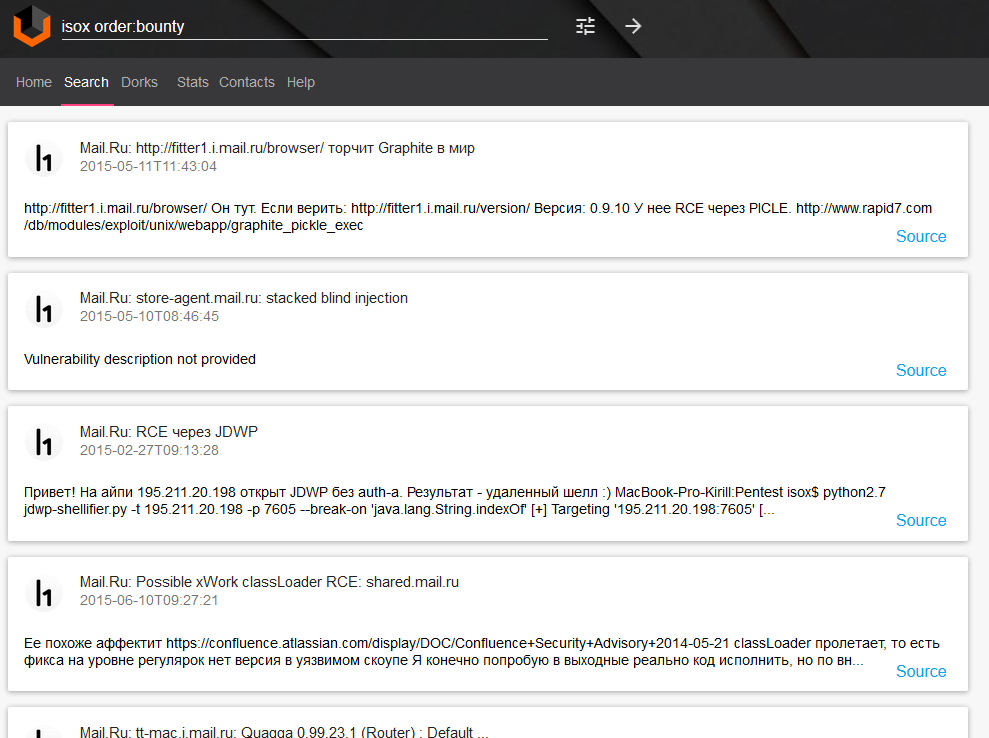Image resolution: width=989 pixels, height=738 pixels.
Task: Open the 'store-agent.mail.ru: stacked blind injection' title
Action: tap(243, 298)
